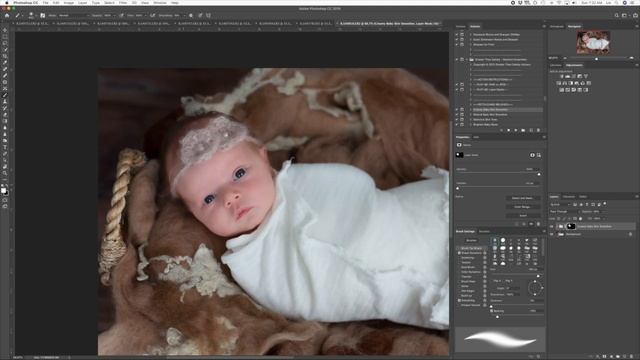The image size is (640, 360).
Task: Add a Brightness/Contrast adjustment
Action: 562,76
